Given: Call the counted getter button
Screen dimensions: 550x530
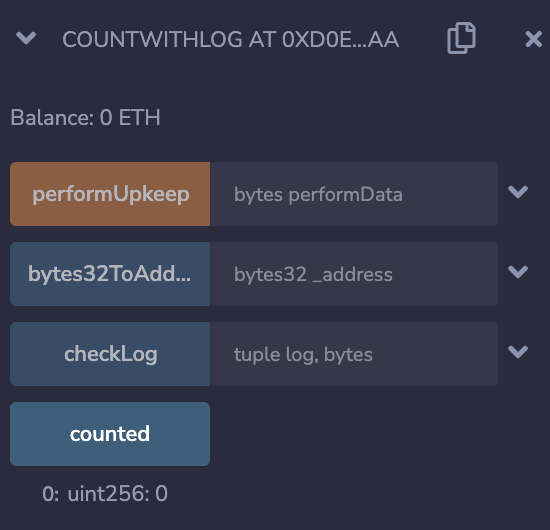Looking at the screenshot, I should 110,434.
